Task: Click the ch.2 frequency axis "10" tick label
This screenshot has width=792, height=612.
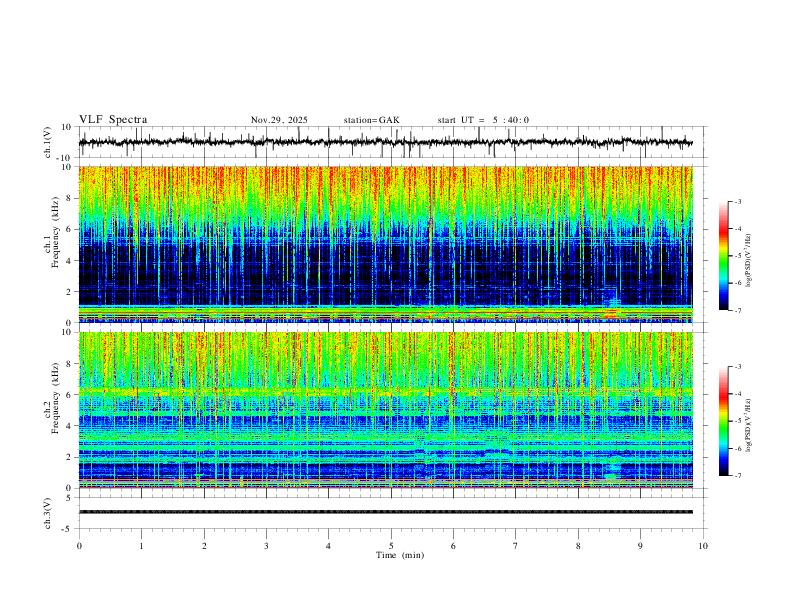Action: [x=67, y=332]
